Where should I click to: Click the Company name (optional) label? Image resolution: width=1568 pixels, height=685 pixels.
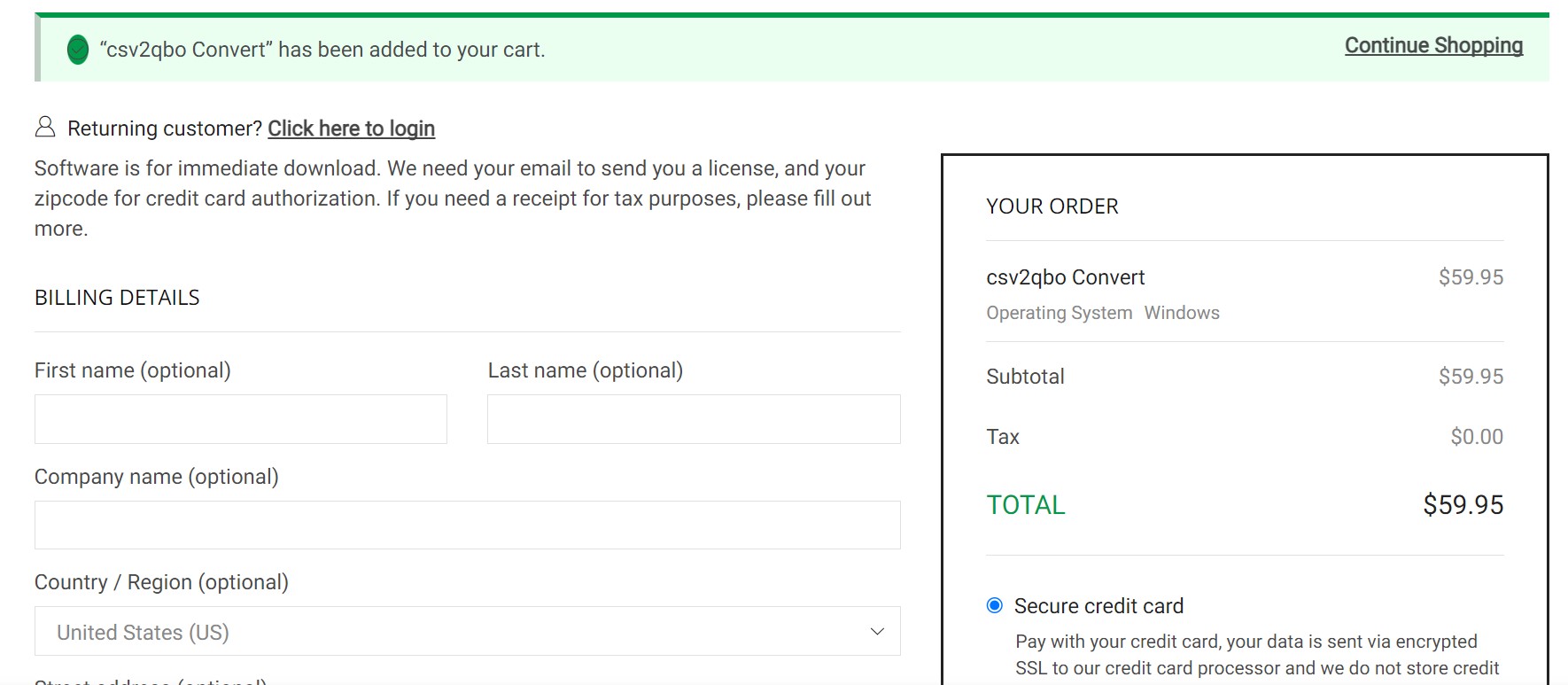point(157,477)
